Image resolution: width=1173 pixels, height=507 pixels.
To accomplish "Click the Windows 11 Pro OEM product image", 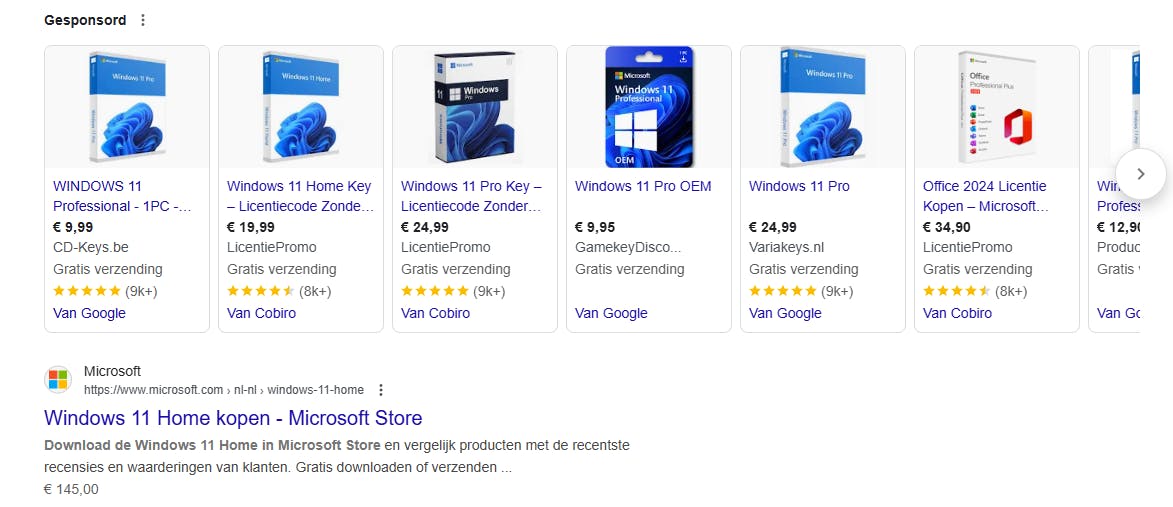I will (x=649, y=107).
